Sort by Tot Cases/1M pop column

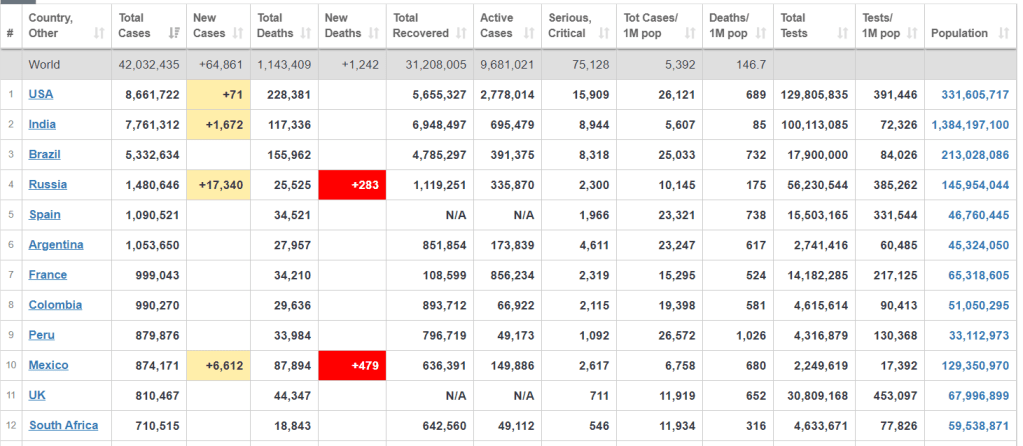[687, 34]
